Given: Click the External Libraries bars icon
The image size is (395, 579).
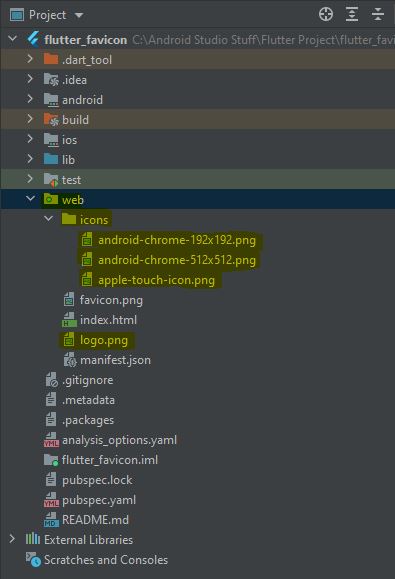Looking at the screenshot, I should point(32,539).
